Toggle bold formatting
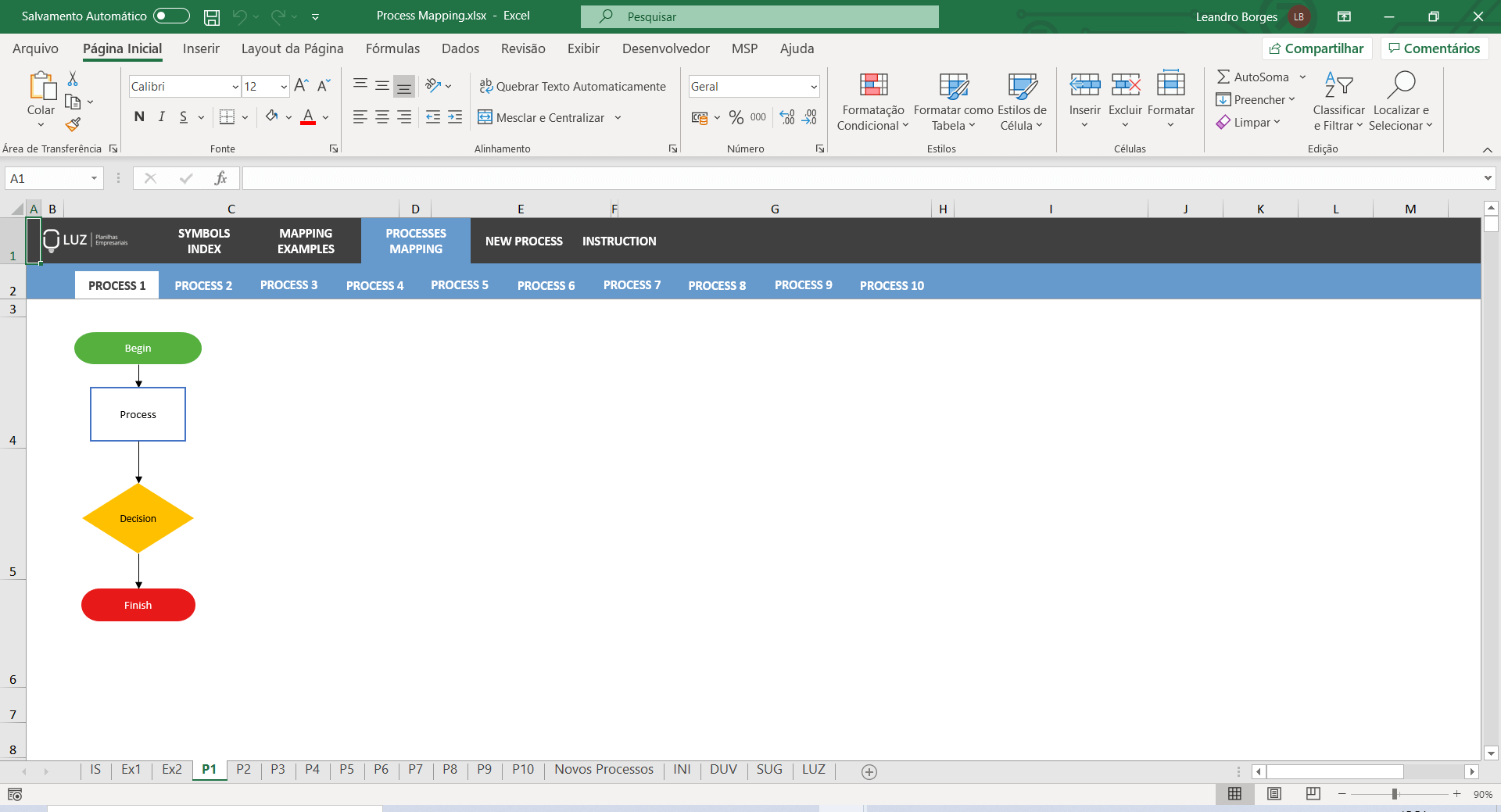Screen dimensions: 1501x812 click(138, 116)
